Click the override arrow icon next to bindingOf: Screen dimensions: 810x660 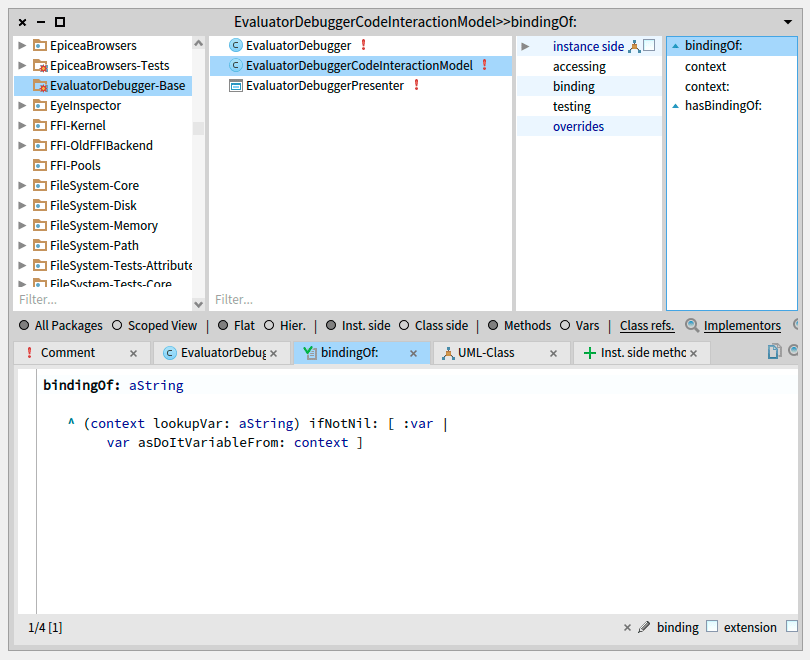point(675,46)
